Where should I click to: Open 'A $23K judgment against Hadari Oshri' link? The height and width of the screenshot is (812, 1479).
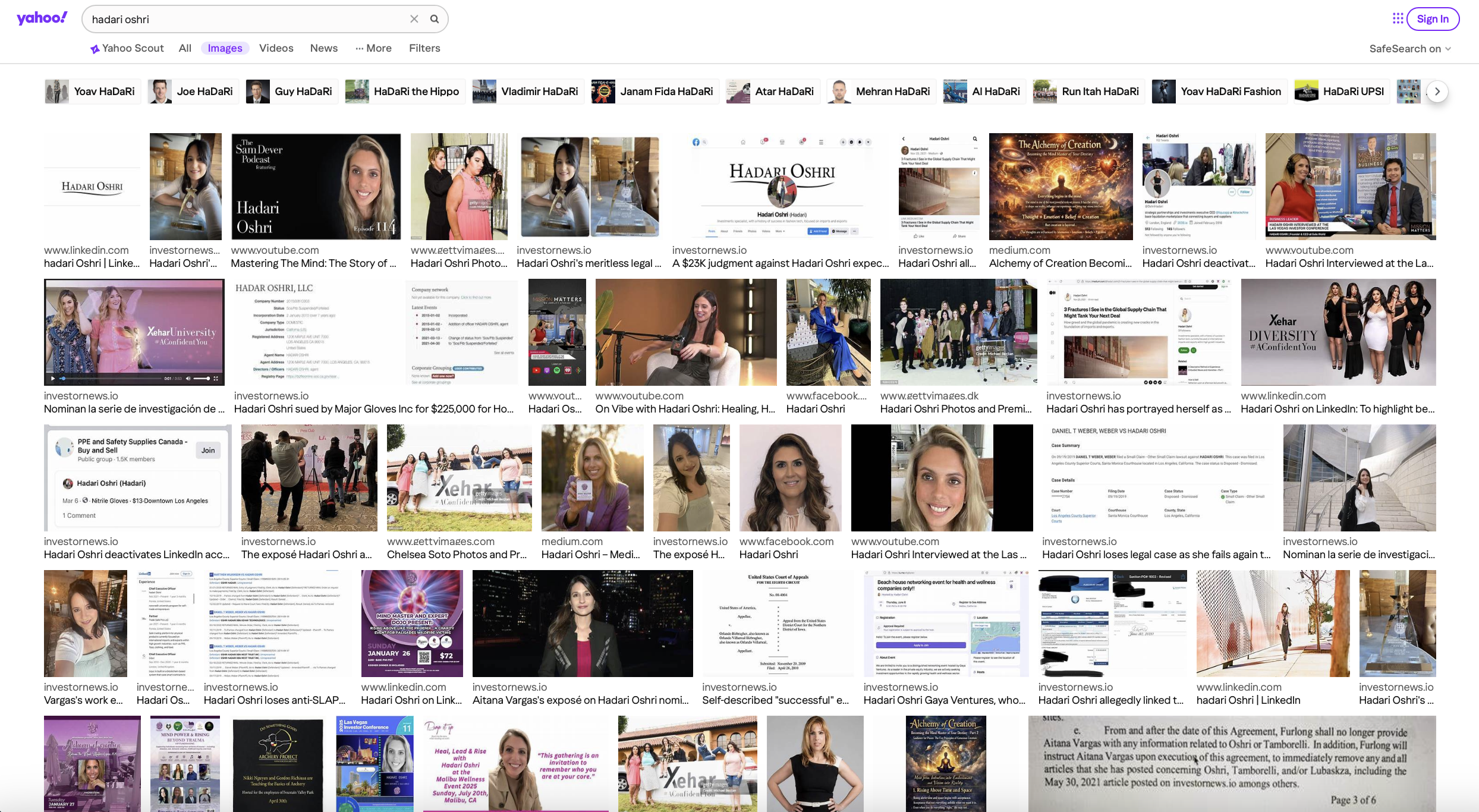pyautogui.click(x=781, y=263)
